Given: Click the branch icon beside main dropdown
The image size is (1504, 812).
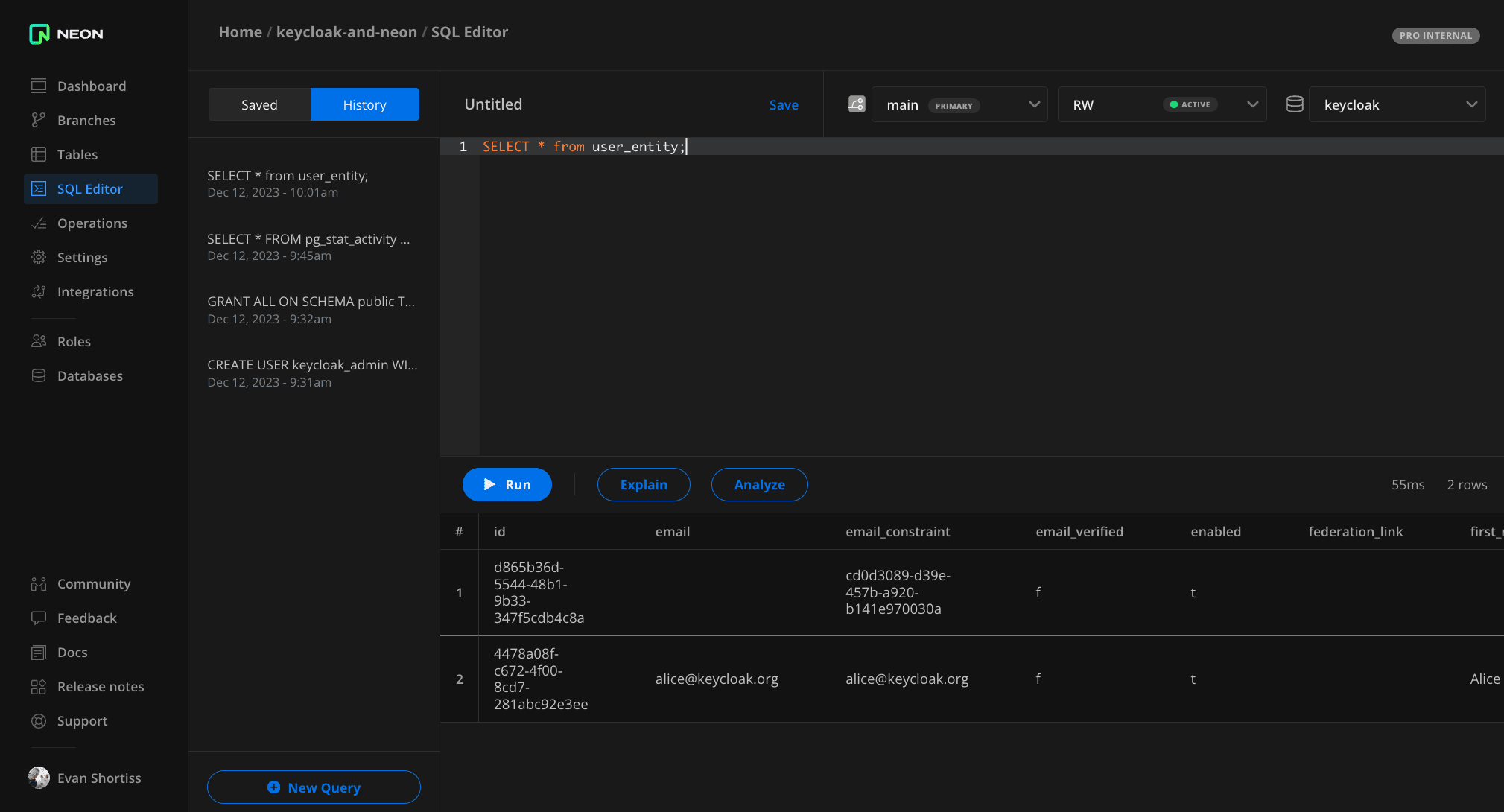Looking at the screenshot, I should click(857, 104).
